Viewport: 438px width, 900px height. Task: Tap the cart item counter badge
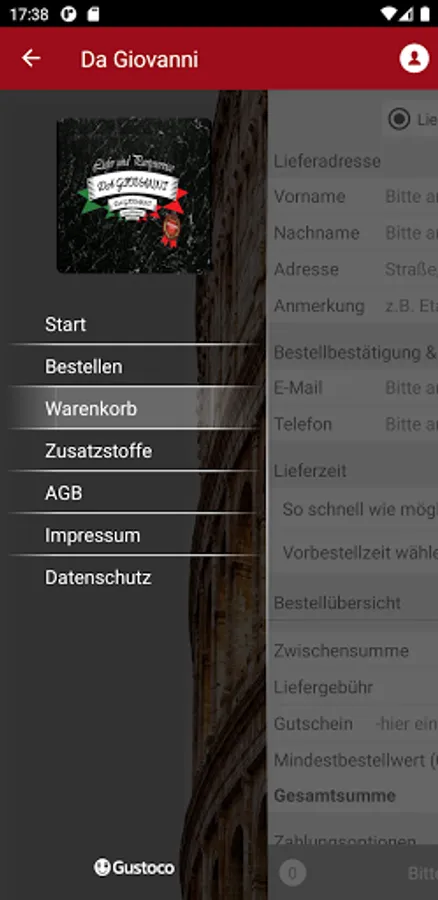pos(292,874)
